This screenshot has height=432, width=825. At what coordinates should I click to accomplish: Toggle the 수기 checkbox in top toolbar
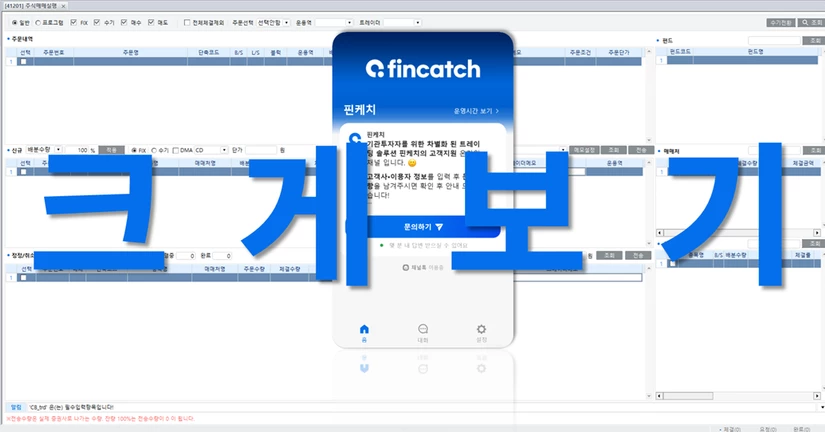click(97, 23)
